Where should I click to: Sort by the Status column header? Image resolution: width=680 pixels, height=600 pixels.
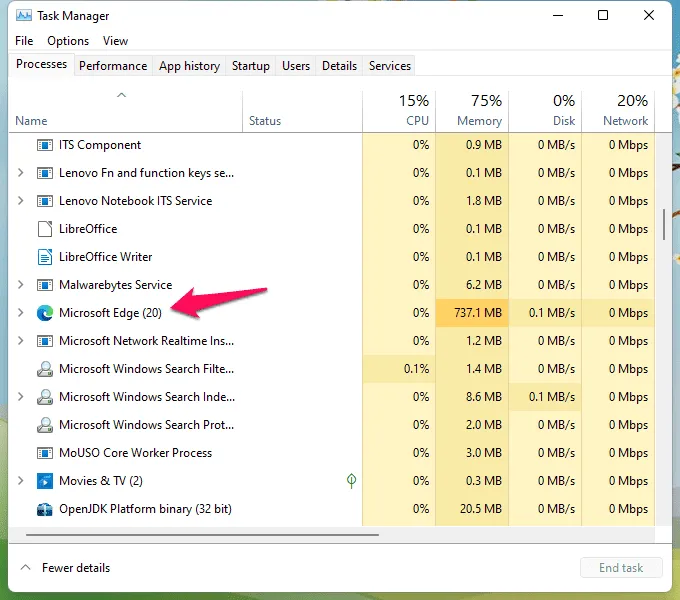[x=302, y=111]
